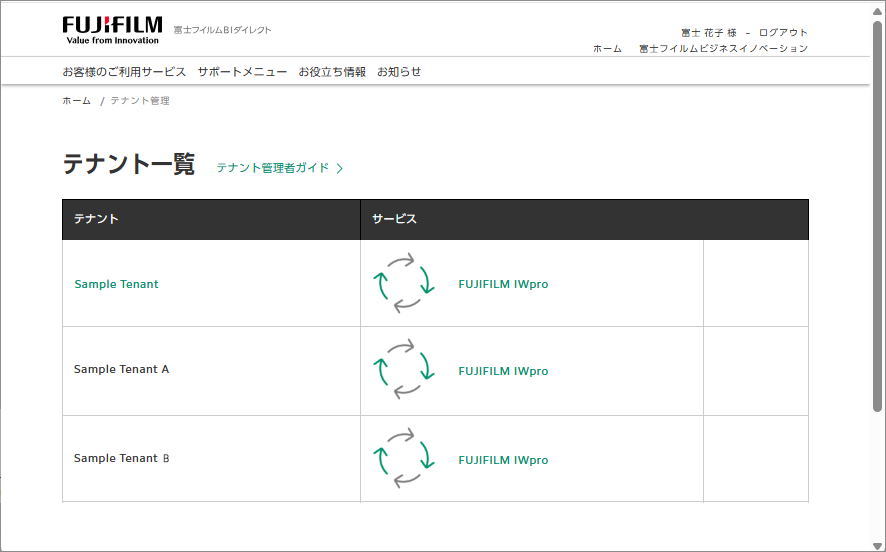Click IWpro cycle icon in Sample Tenant B row
The width and height of the screenshot is (886, 552).
(404, 459)
